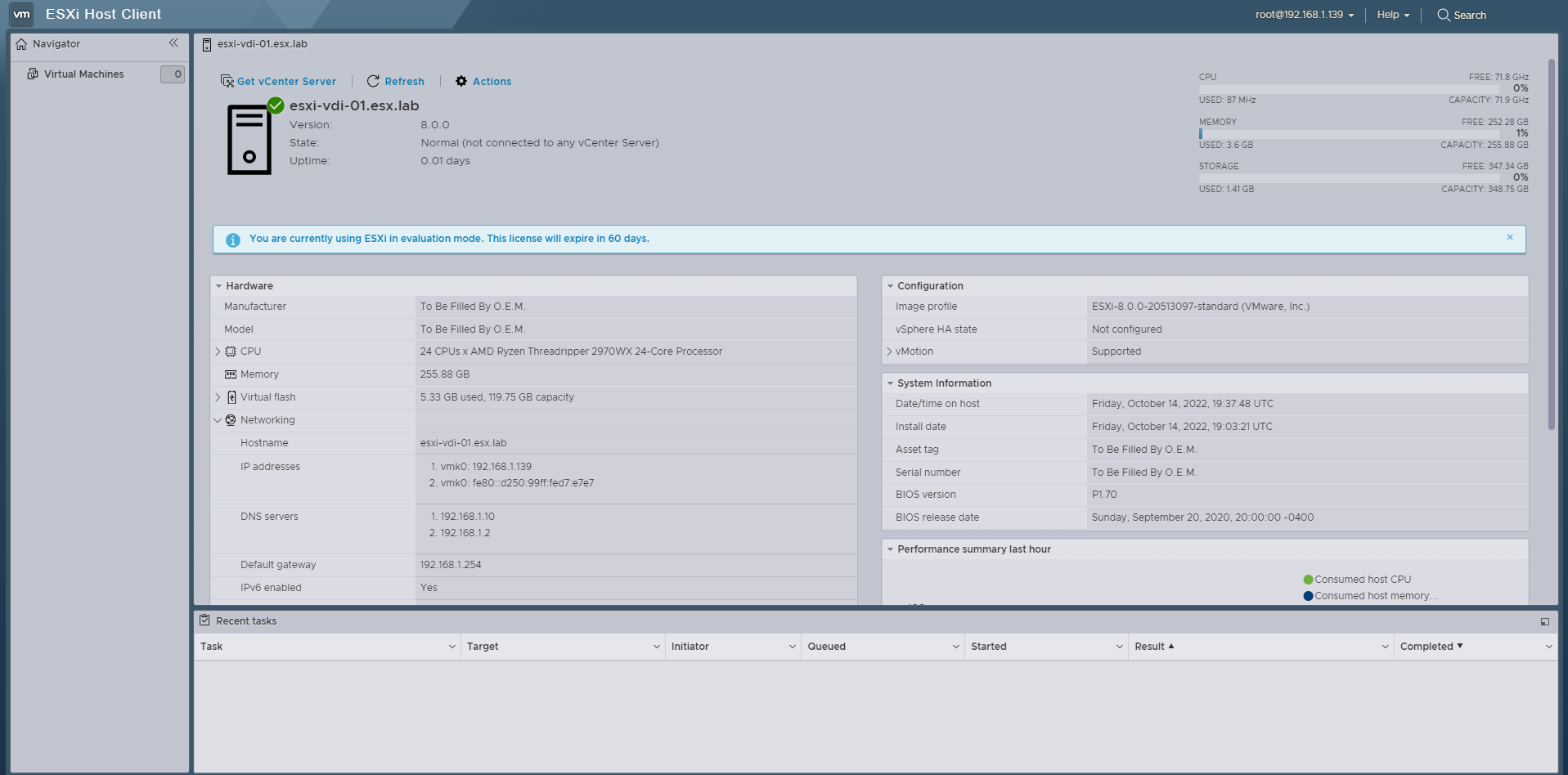
Task: Open Completed column dropdown arrow
Action: point(1548,647)
